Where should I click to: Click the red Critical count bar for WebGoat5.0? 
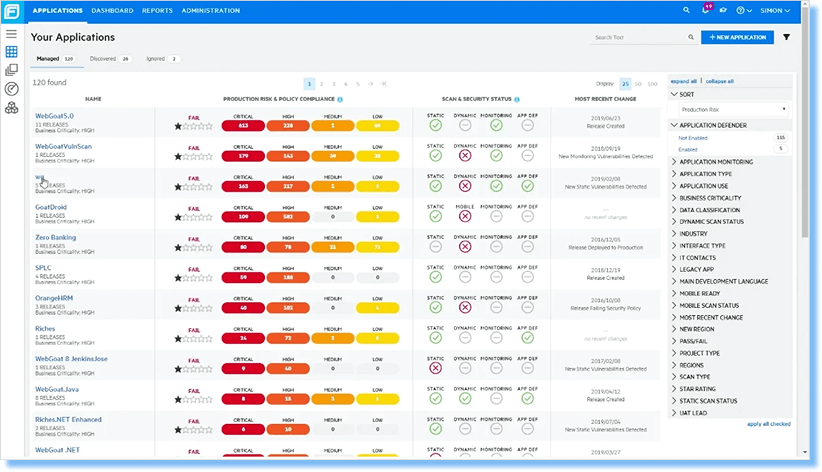[243, 126]
